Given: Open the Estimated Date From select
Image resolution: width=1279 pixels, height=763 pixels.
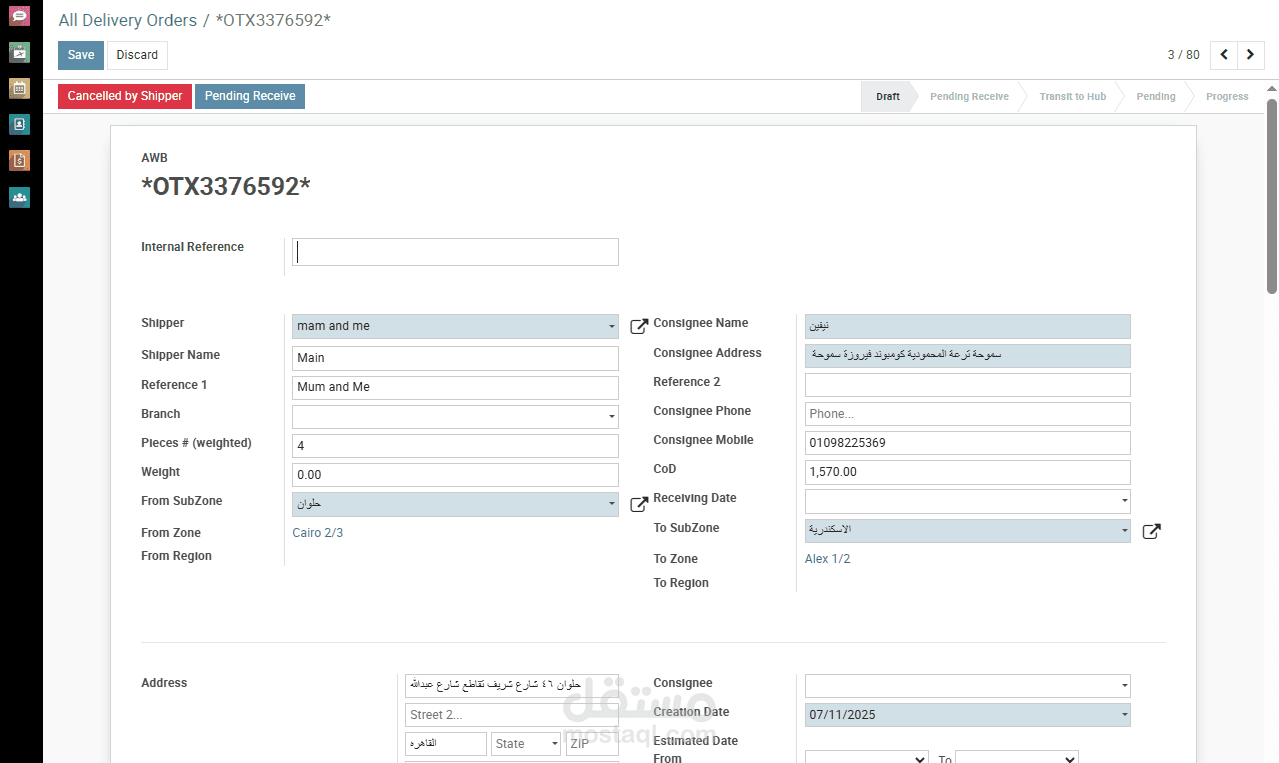Looking at the screenshot, I should tap(866, 759).
